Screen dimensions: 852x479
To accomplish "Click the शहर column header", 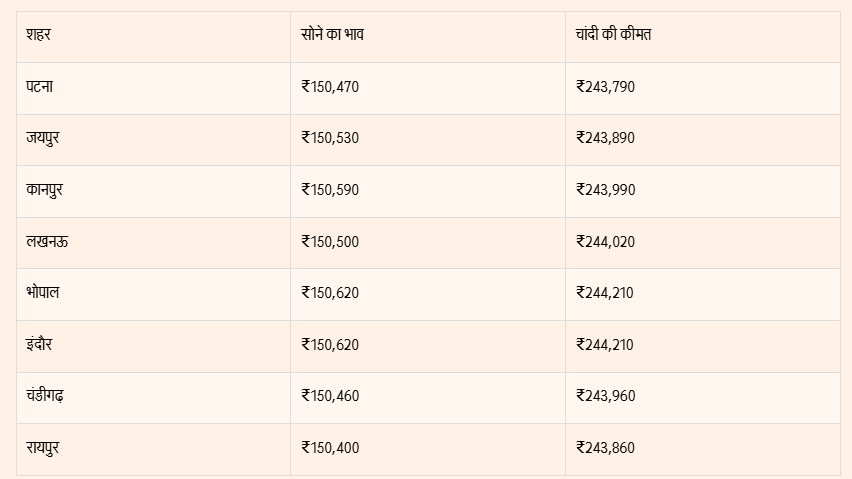I will pos(39,35).
